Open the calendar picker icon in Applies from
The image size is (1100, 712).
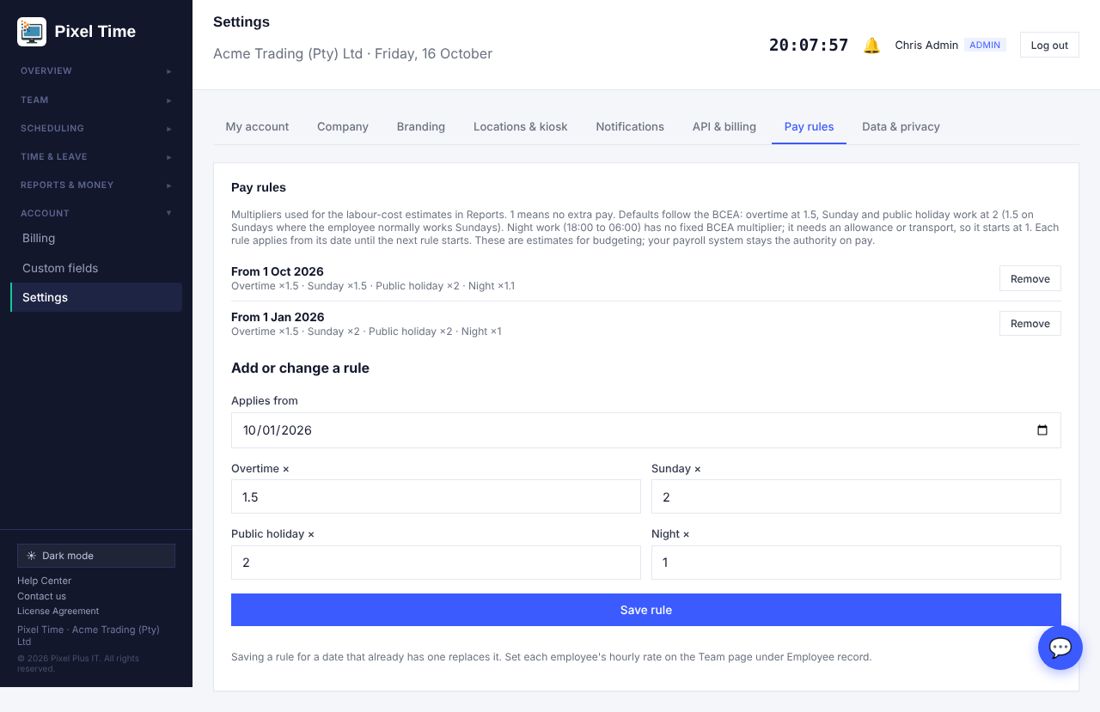point(1042,430)
